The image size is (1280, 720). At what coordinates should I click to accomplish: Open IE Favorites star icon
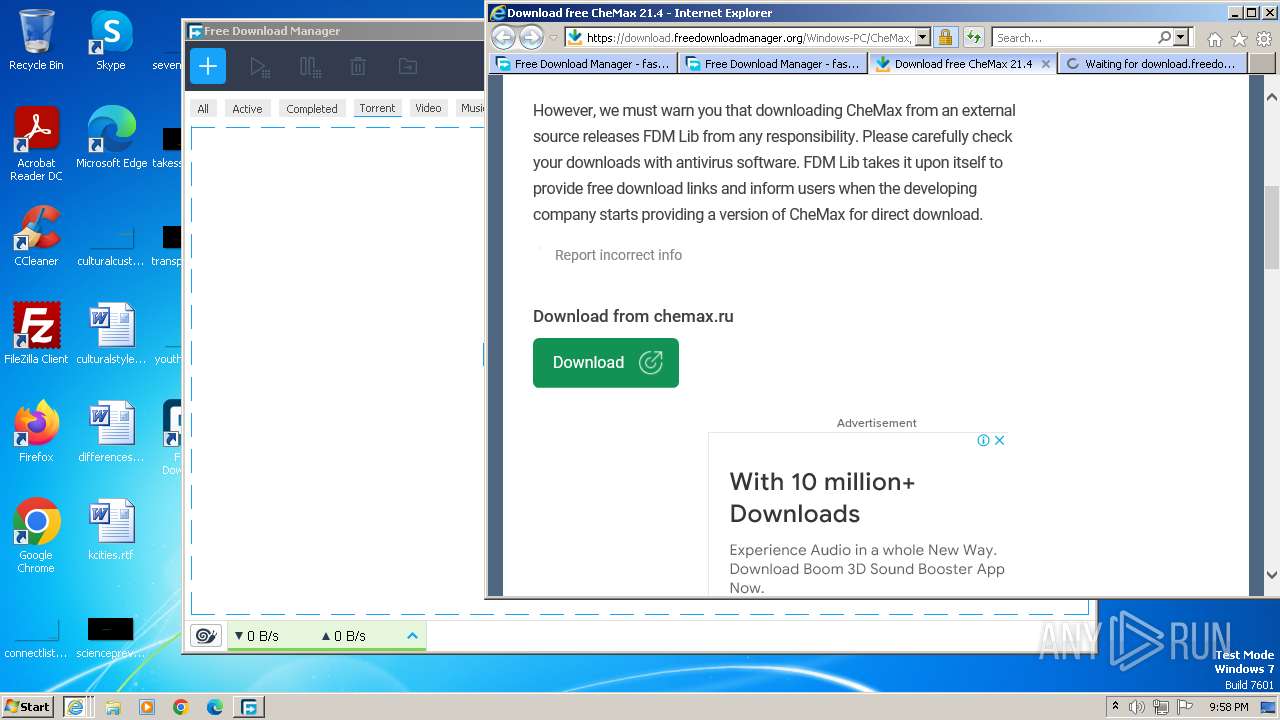[1239, 39]
